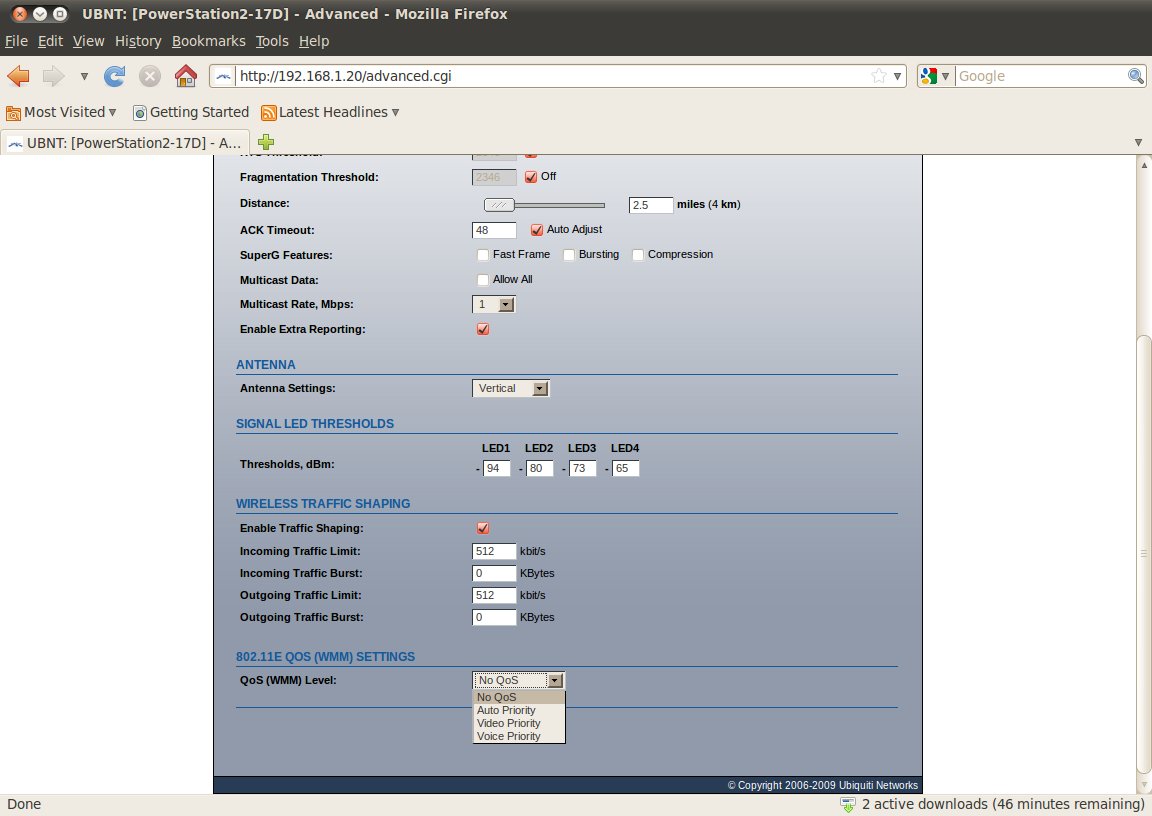This screenshot has height=816, width=1152.
Task: Enable SuperG Bursting checkbox
Action: (x=569, y=255)
